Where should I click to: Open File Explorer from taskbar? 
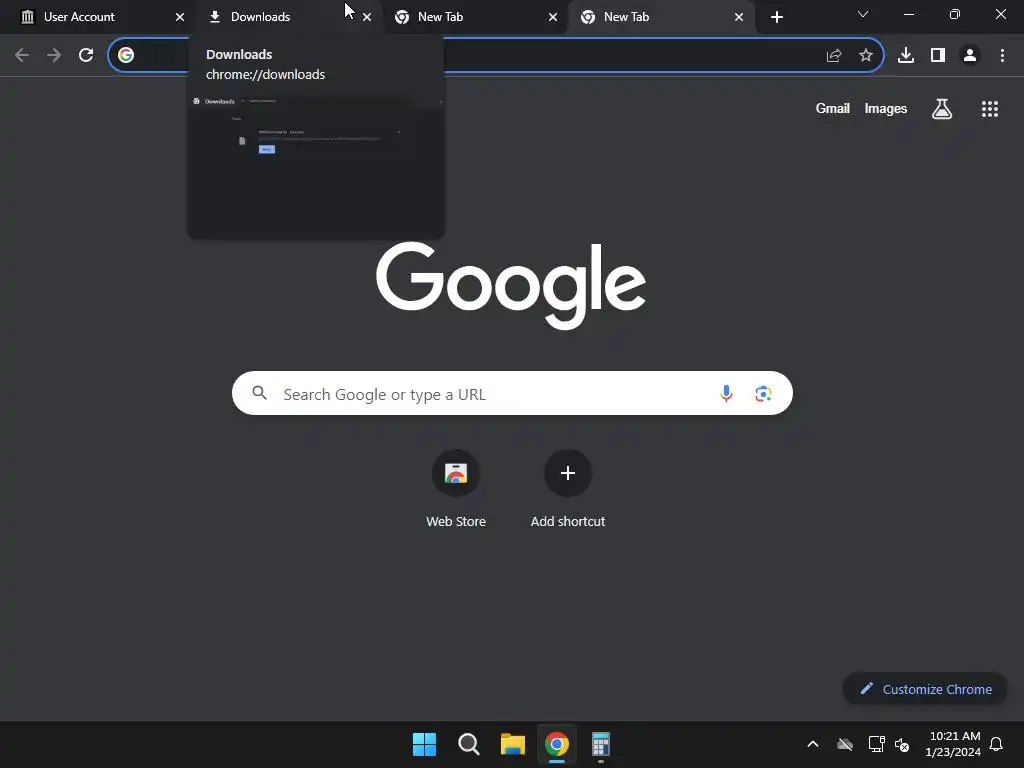tap(513, 744)
